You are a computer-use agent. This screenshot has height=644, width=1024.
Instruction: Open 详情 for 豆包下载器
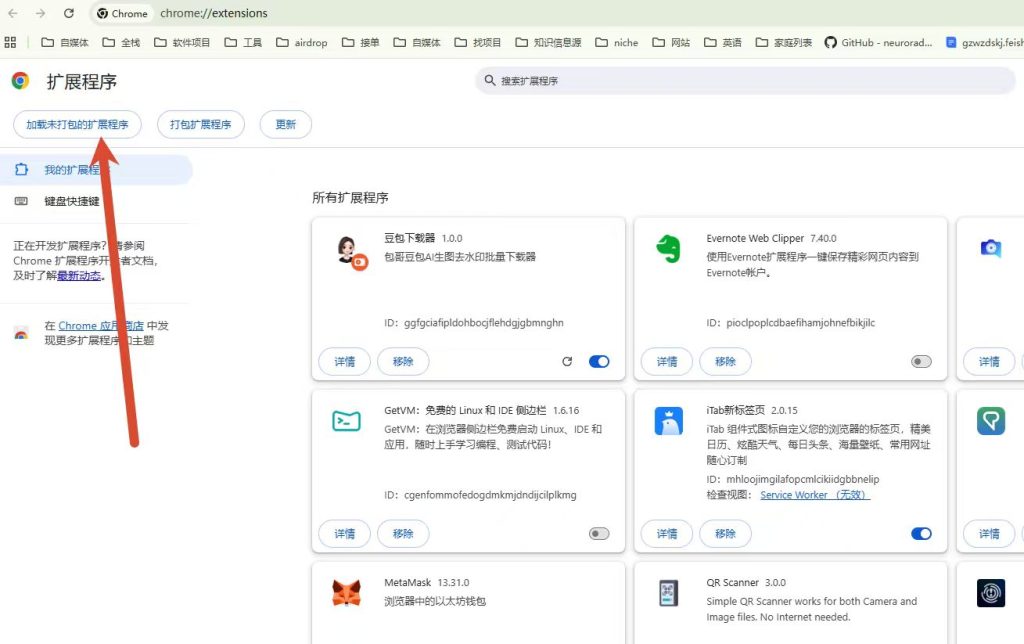point(344,361)
